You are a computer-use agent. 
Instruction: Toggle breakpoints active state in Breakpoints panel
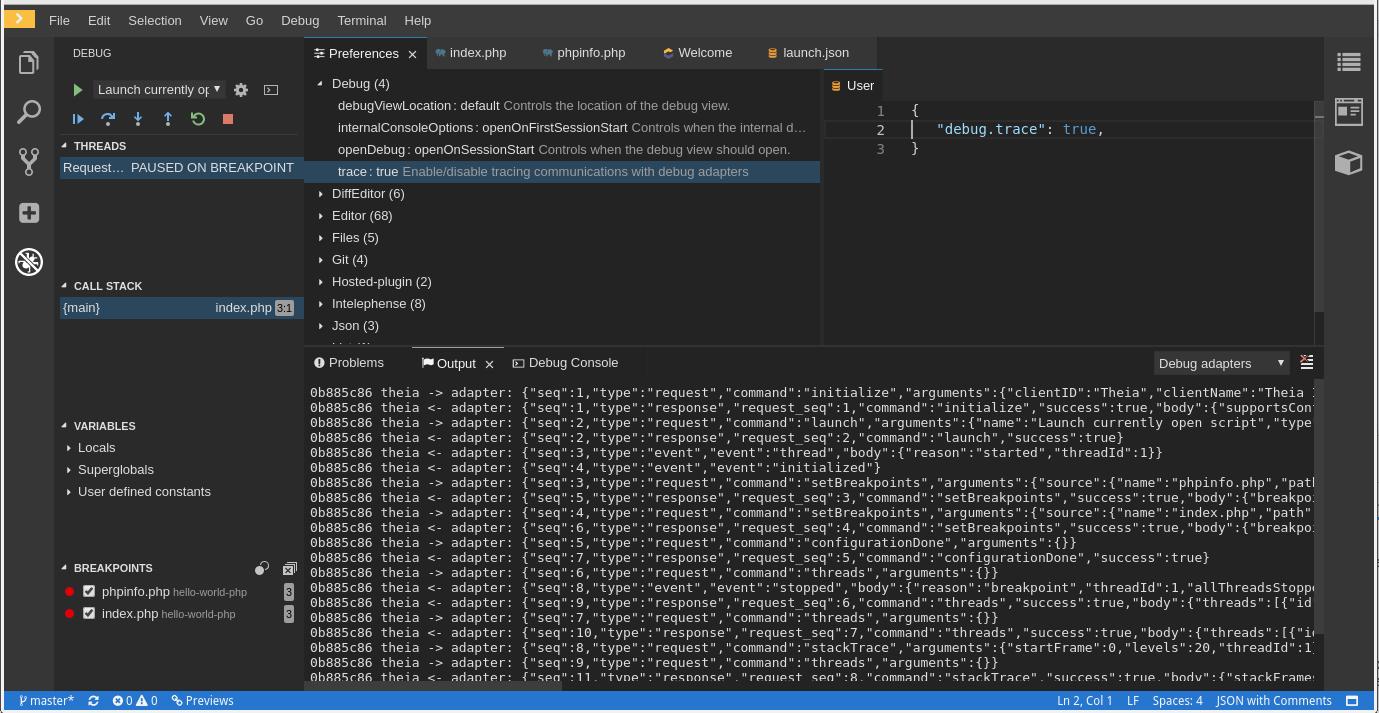tap(262, 567)
